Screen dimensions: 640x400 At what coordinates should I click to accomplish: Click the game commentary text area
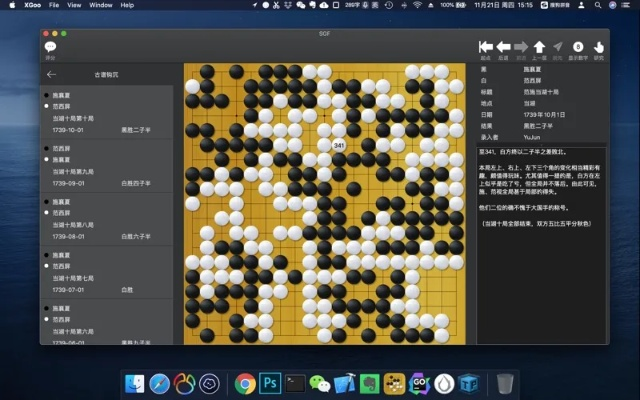coord(541,246)
